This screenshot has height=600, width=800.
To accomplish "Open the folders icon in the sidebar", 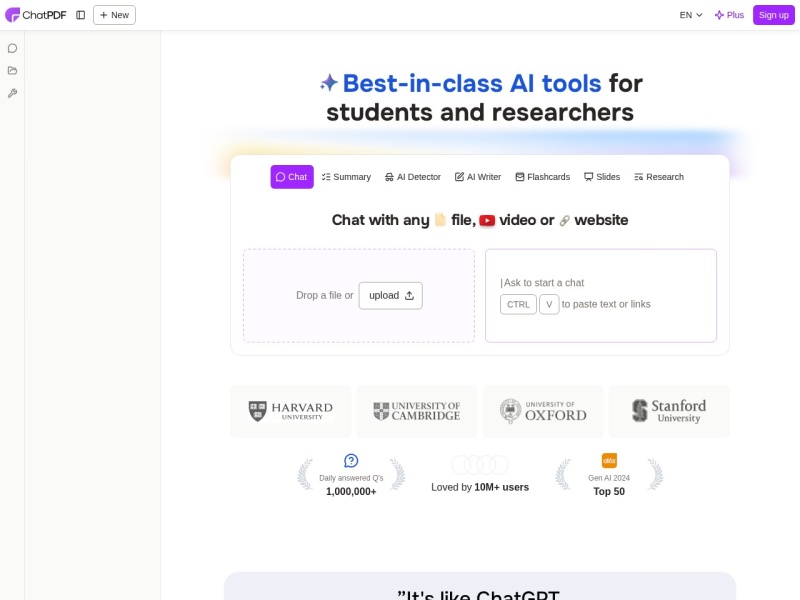I will pyautogui.click(x=12, y=70).
